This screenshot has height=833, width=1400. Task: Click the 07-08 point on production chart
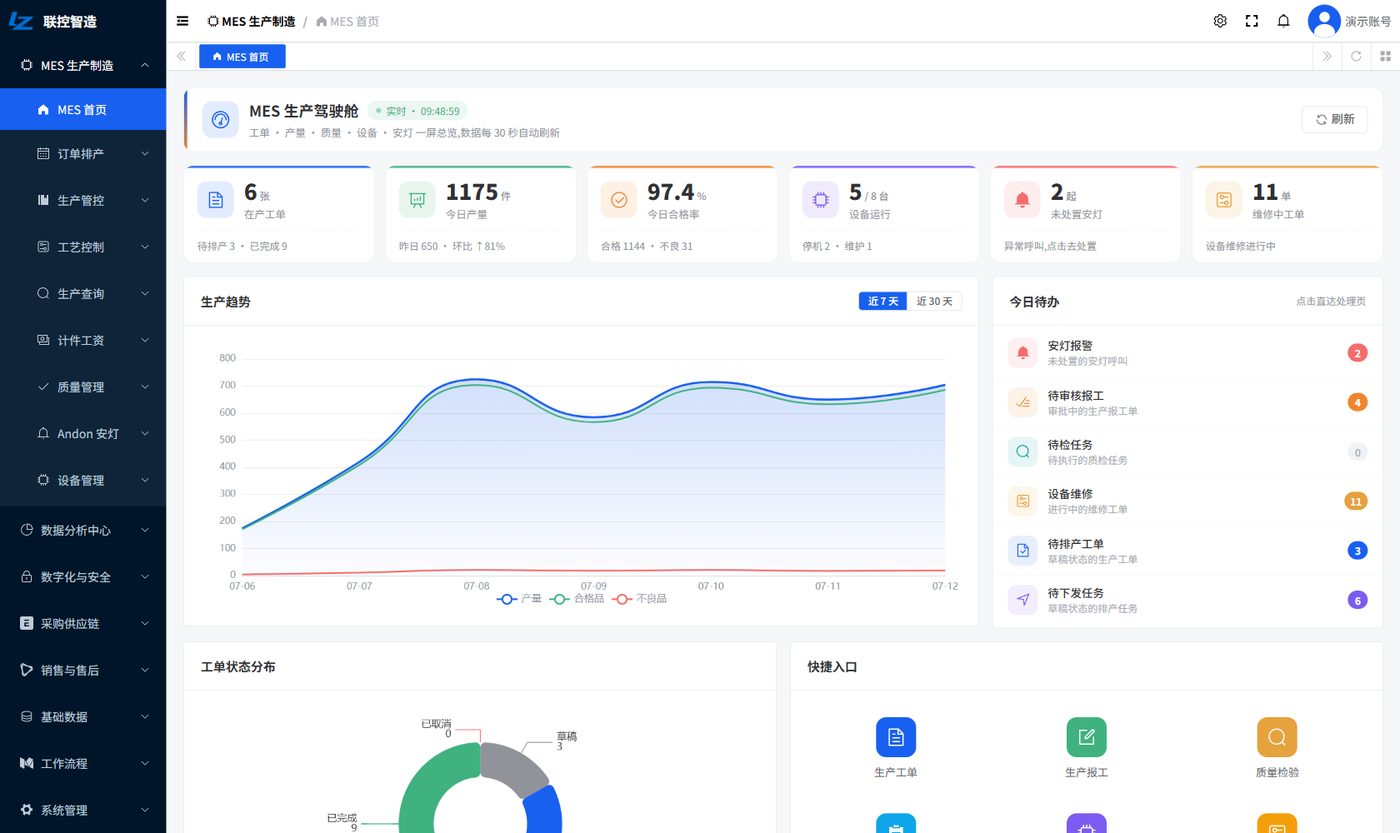tap(477, 379)
